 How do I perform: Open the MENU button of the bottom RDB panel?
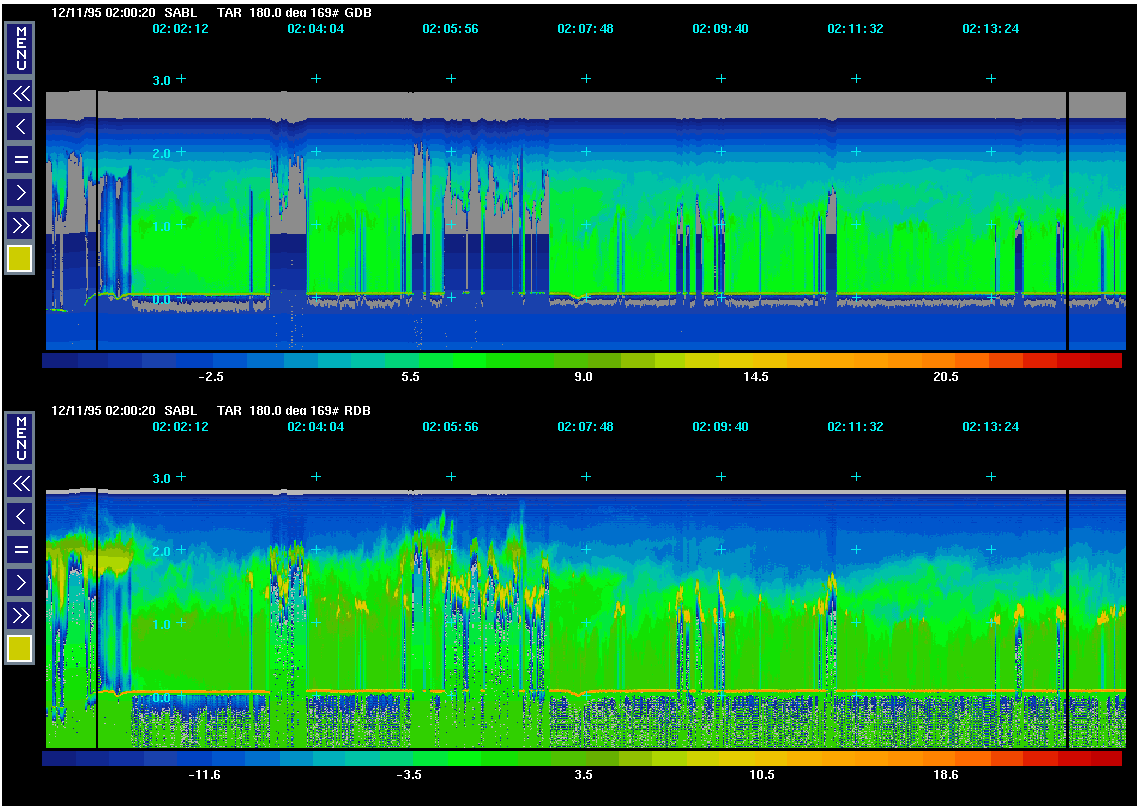(x=20, y=438)
